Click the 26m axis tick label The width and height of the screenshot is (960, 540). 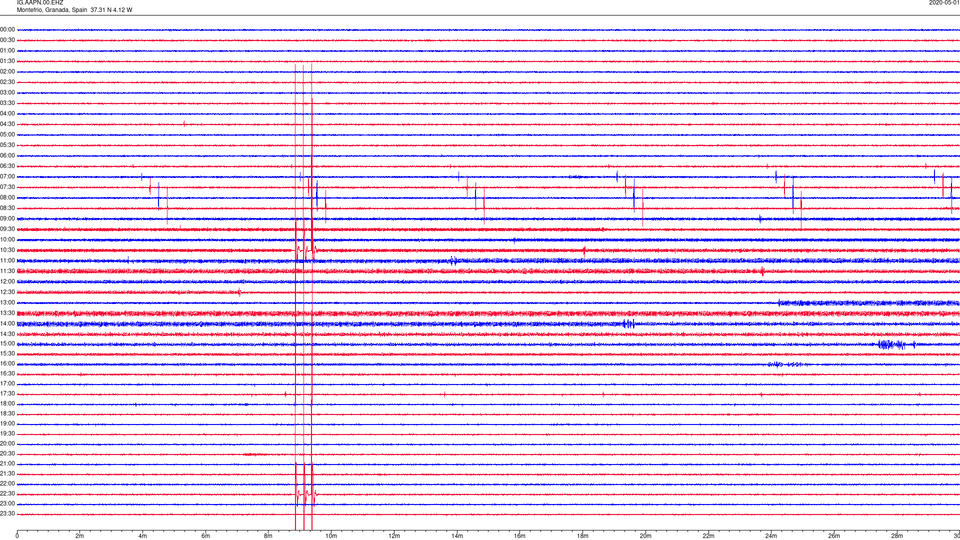tap(834, 536)
